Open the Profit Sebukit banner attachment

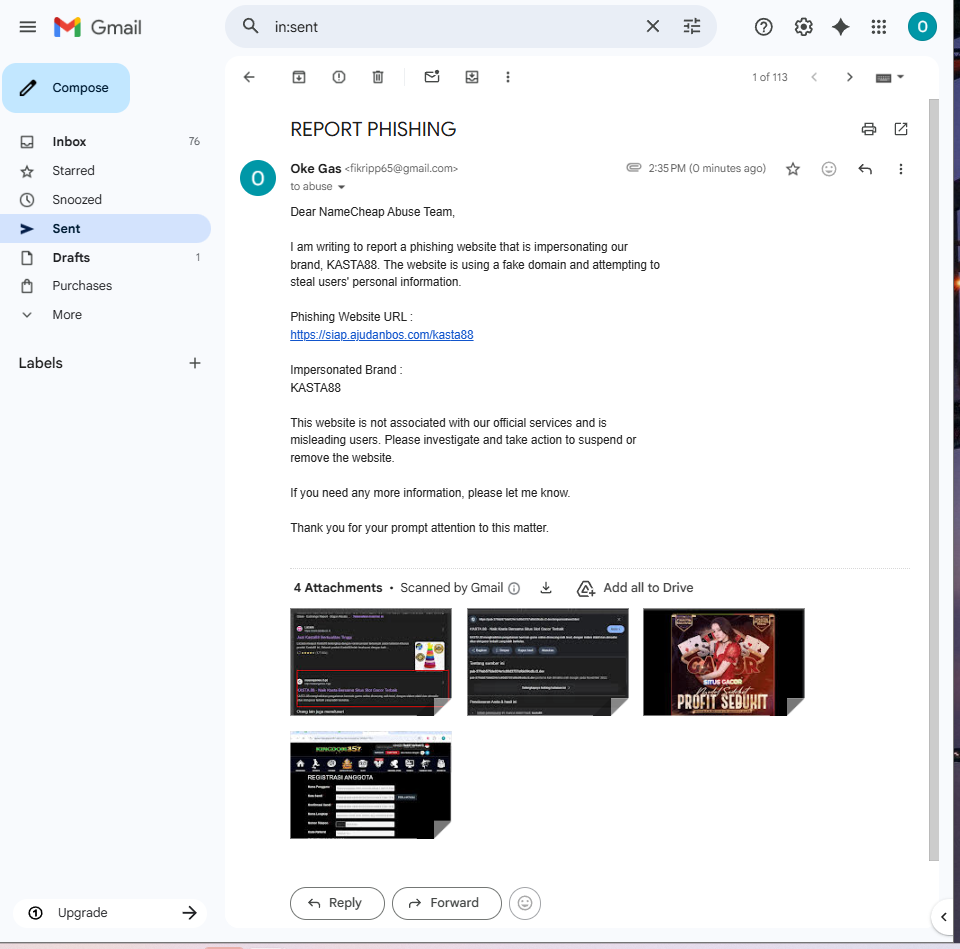coord(724,662)
